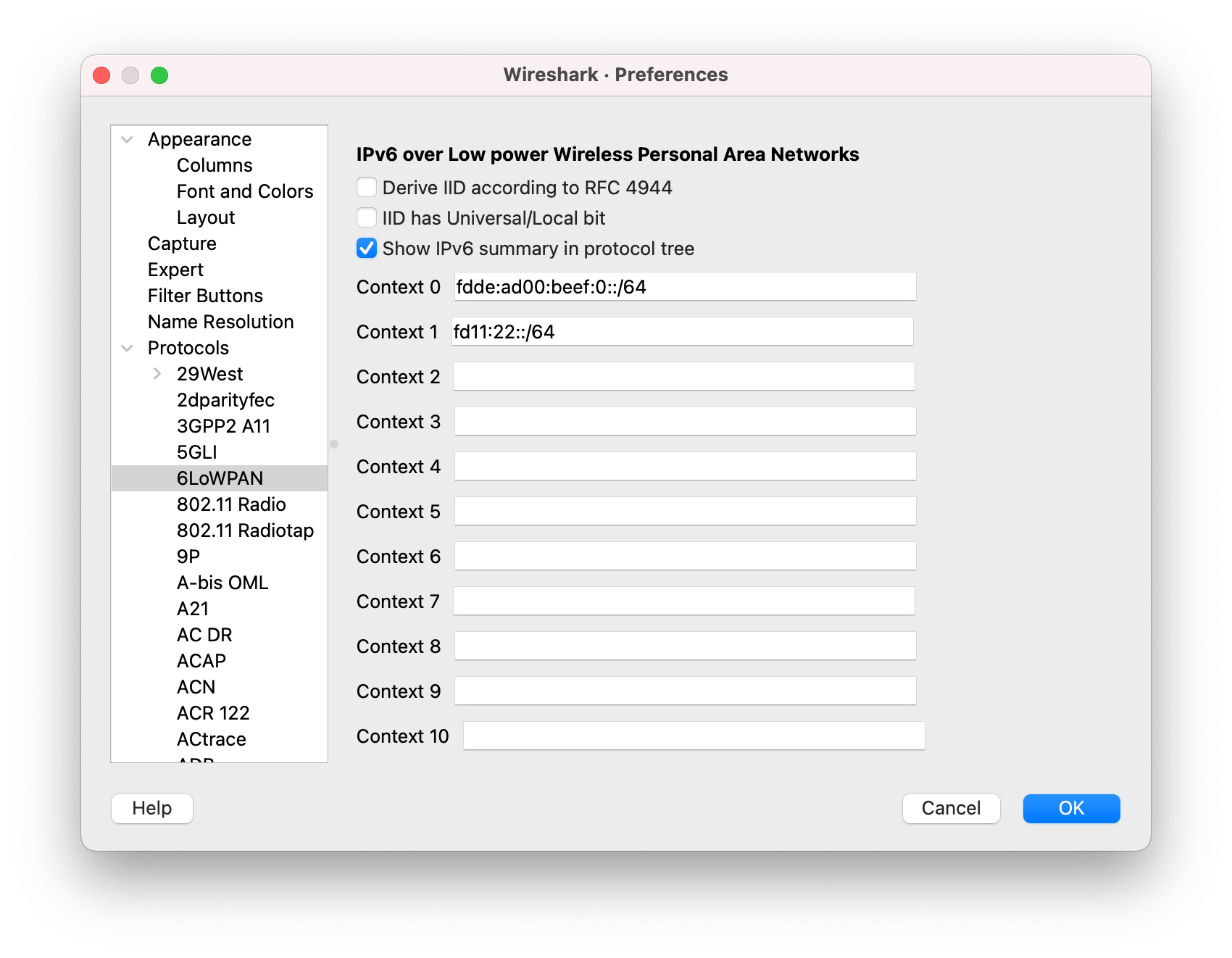This screenshot has width=1232, height=958.
Task: Toggle IID has Universal/Local bit checkbox
Action: point(367,218)
